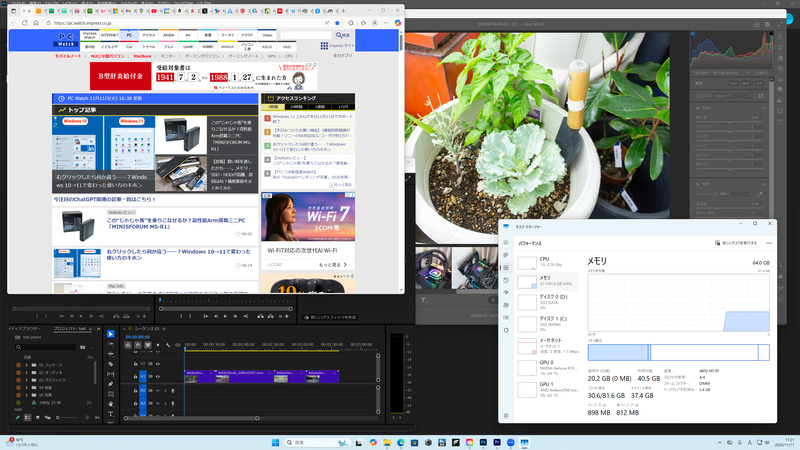Click the PC Watch 検索 button
Screen dimensions: 800x450
point(343,35)
